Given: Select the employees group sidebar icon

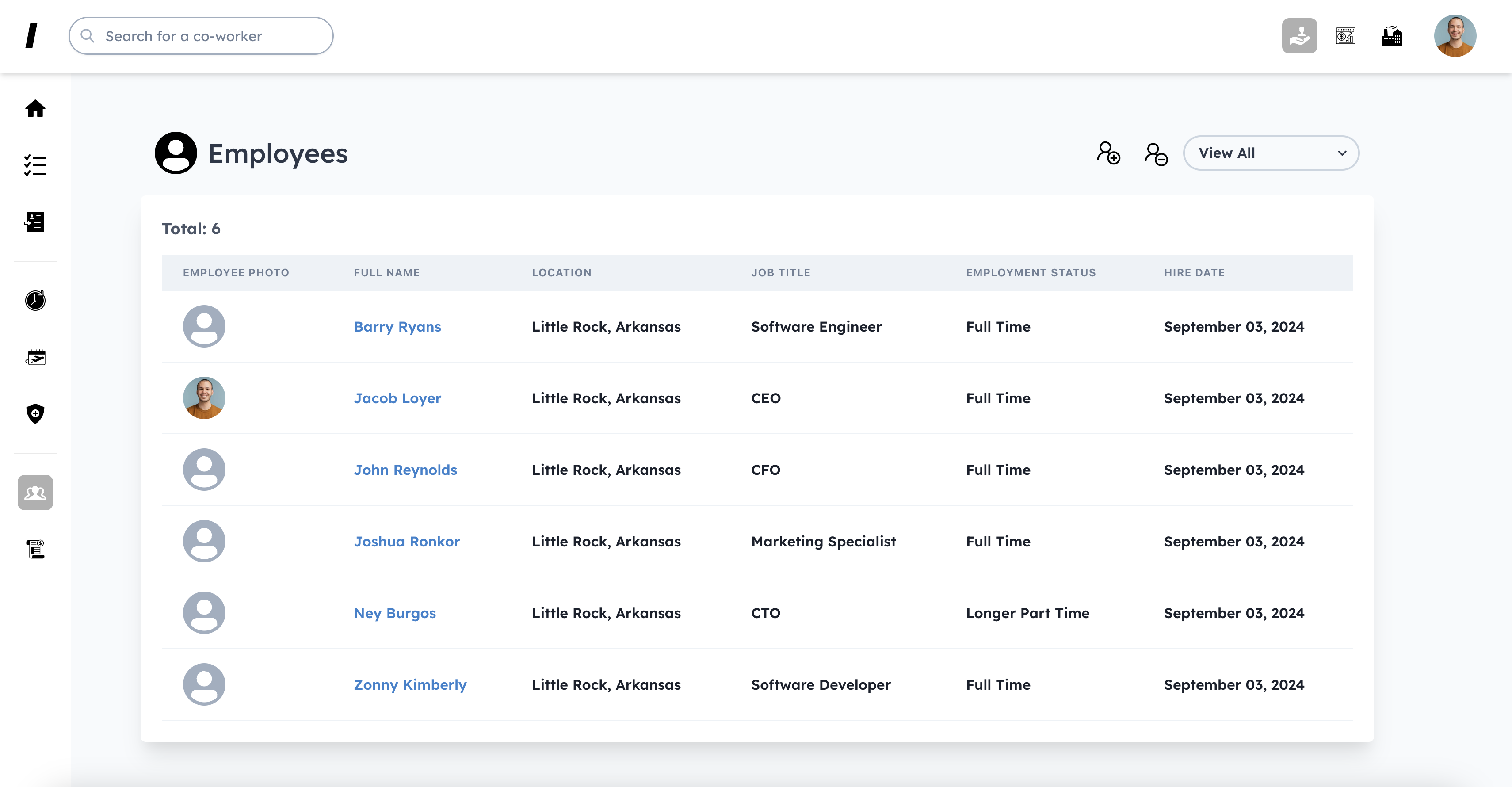Looking at the screenshot, I should [35, 493].
